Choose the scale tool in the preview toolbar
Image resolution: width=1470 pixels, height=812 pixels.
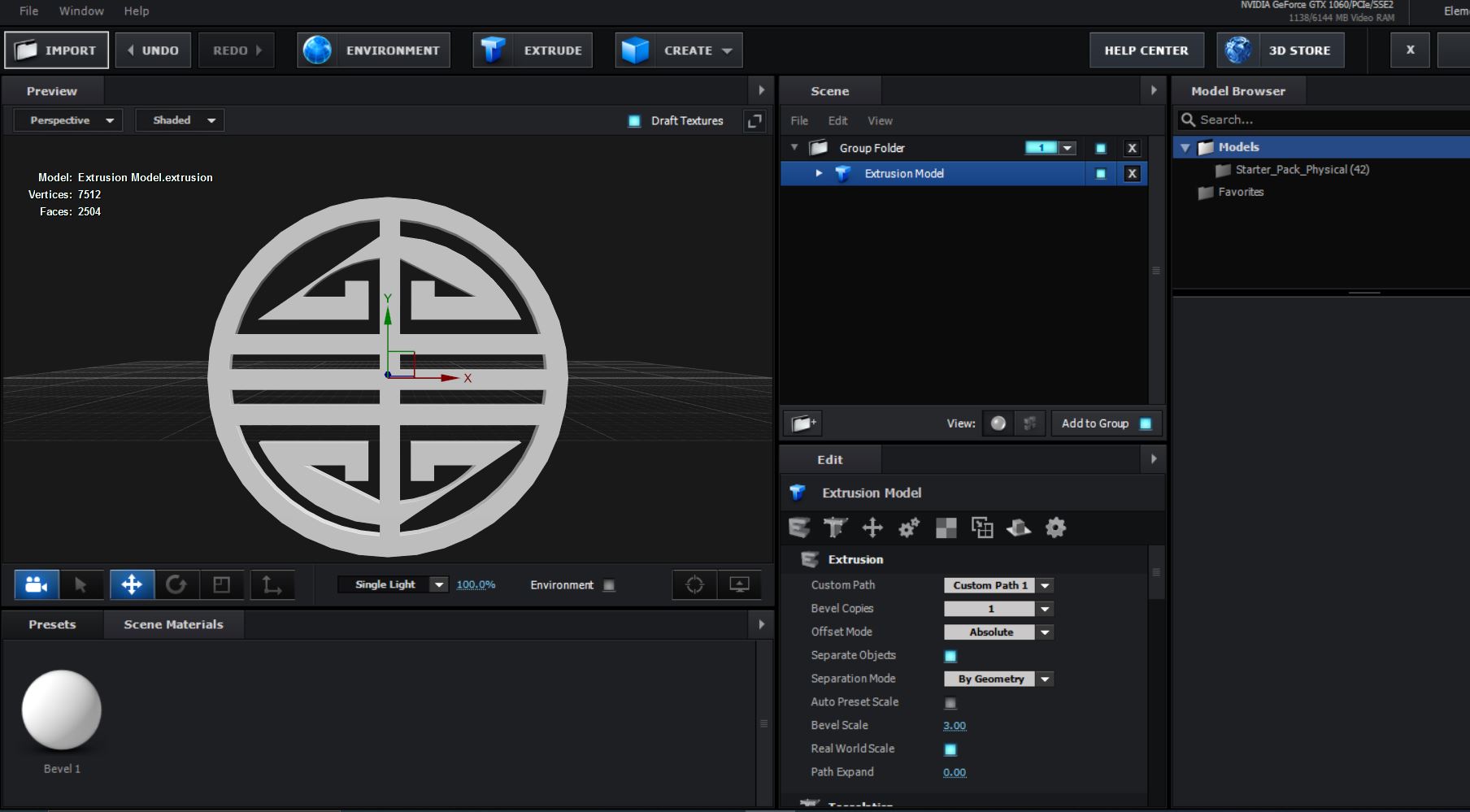click(x=221, y=584)
